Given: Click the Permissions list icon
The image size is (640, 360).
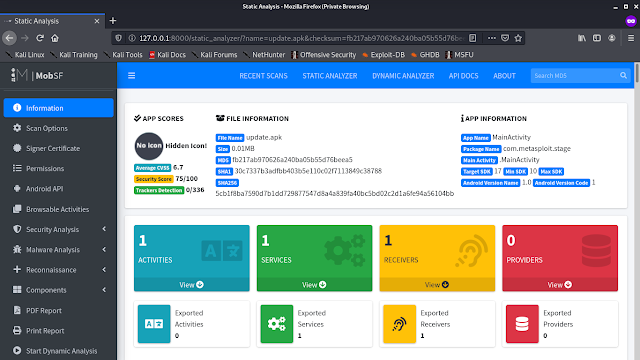Looking at the screenshot, I should point(17,168).
